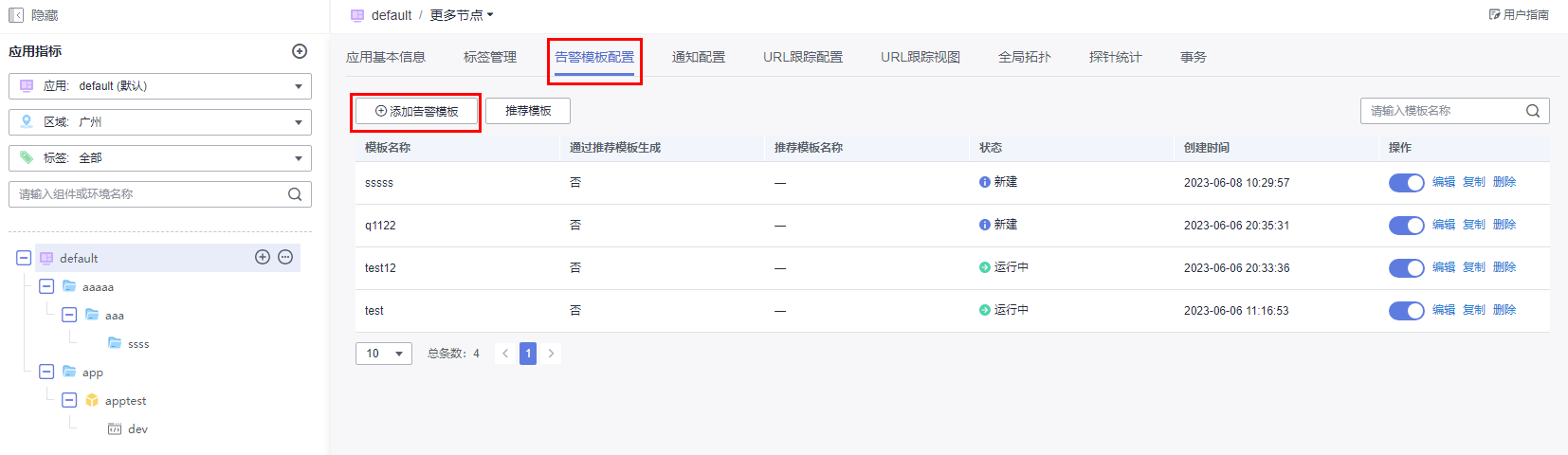Click the plus icon on the default node

263,257
